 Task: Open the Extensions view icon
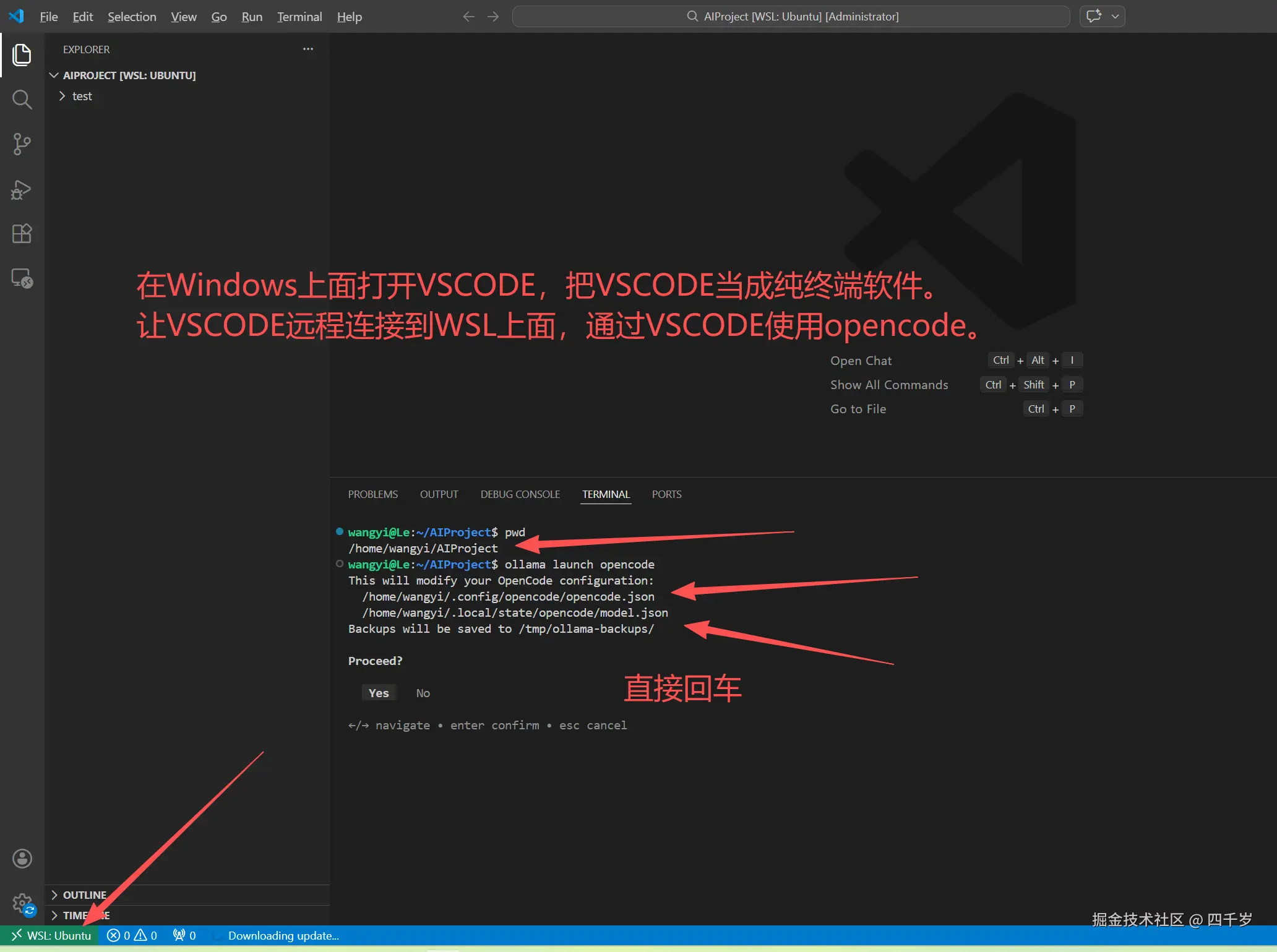[x=22, y=233]
